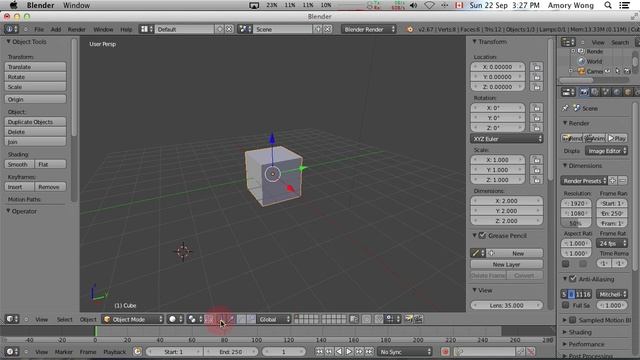Toggle use preview range in timeline
The height and width of the screenshot is (360, 640).
coord(138,351)
